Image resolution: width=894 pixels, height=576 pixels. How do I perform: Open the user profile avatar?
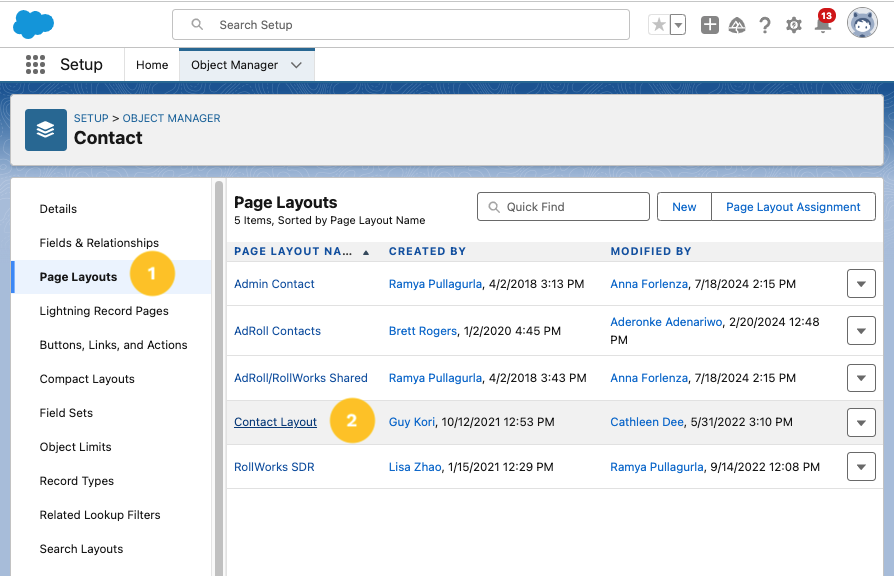[861, 24]
